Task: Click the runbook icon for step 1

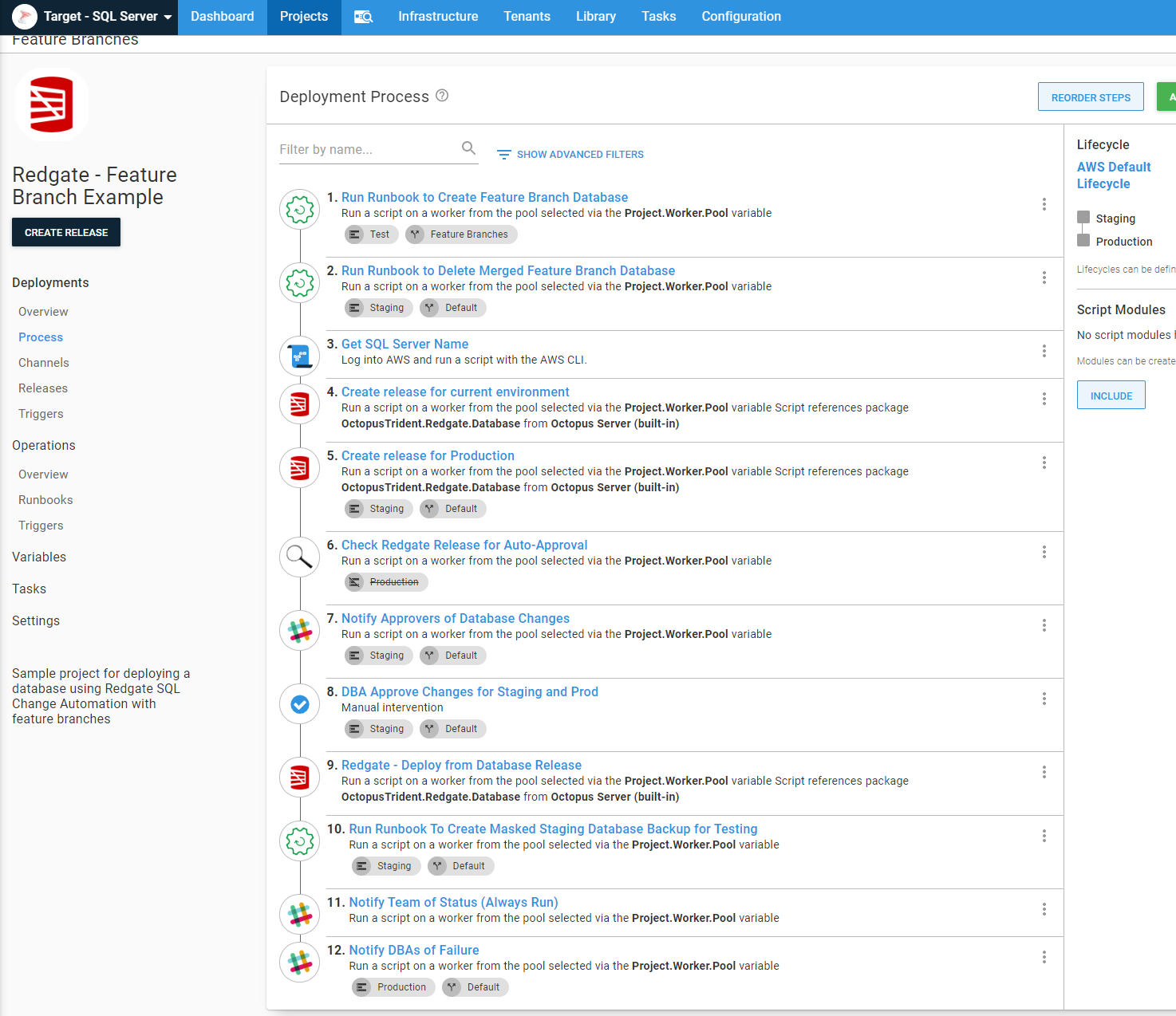Action: pyautogui.click(x=300, y=210)
